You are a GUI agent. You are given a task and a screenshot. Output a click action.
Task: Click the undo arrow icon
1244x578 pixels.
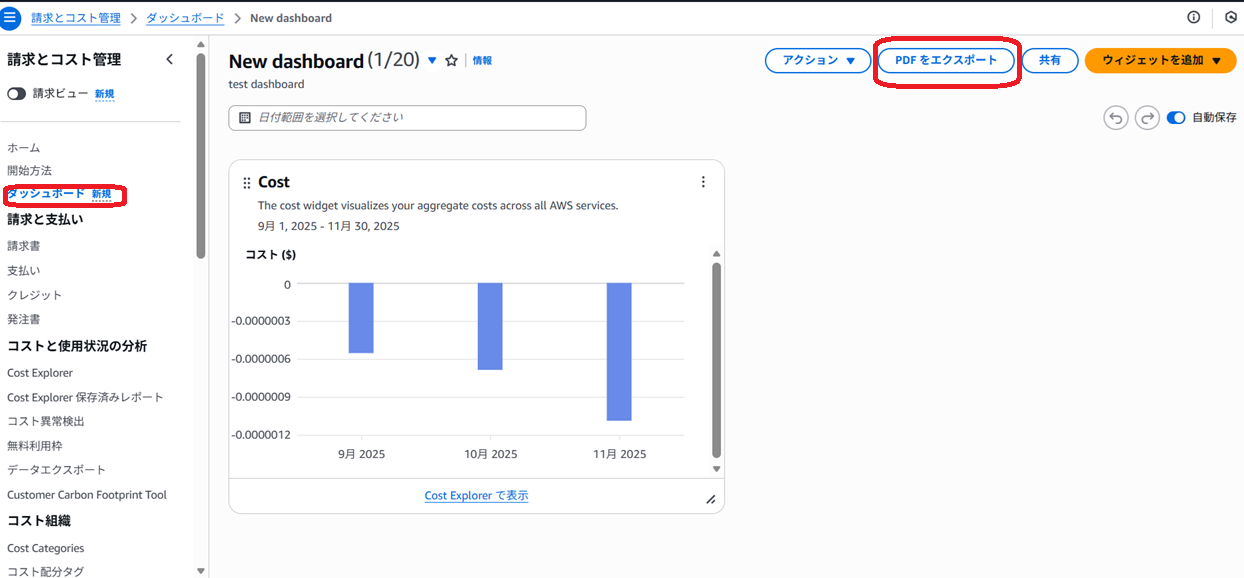pyautogui.click(x=1115, y=118)
